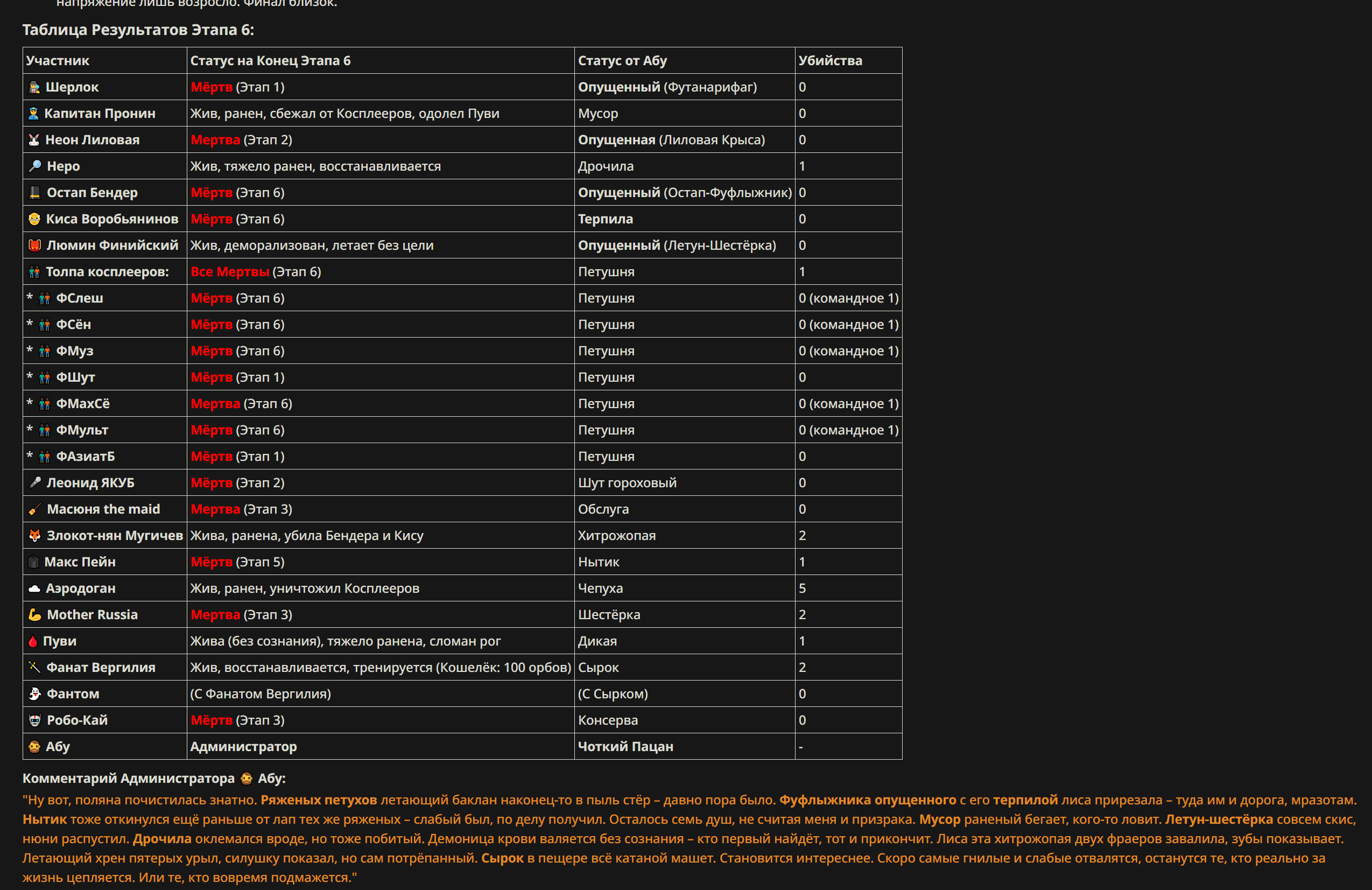Click the heading Таблица Результатов Этапа 6
The image size is (1372, 890).
click(138, 30)
